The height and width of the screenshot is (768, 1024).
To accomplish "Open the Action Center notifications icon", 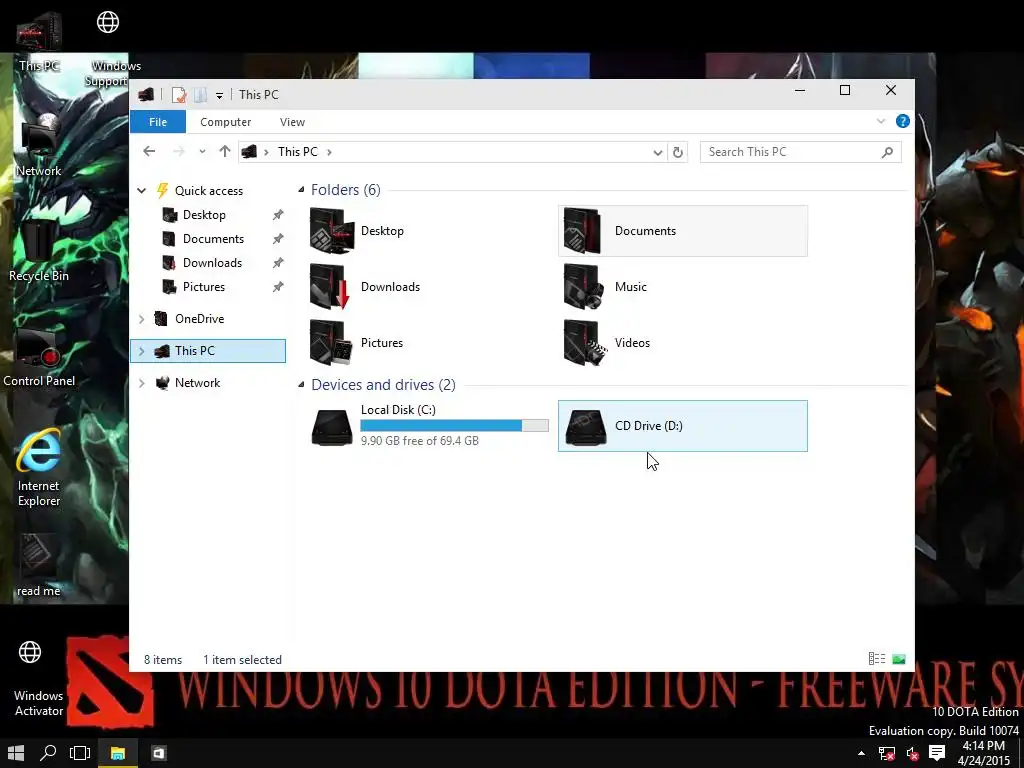I will tap(937, 754).
